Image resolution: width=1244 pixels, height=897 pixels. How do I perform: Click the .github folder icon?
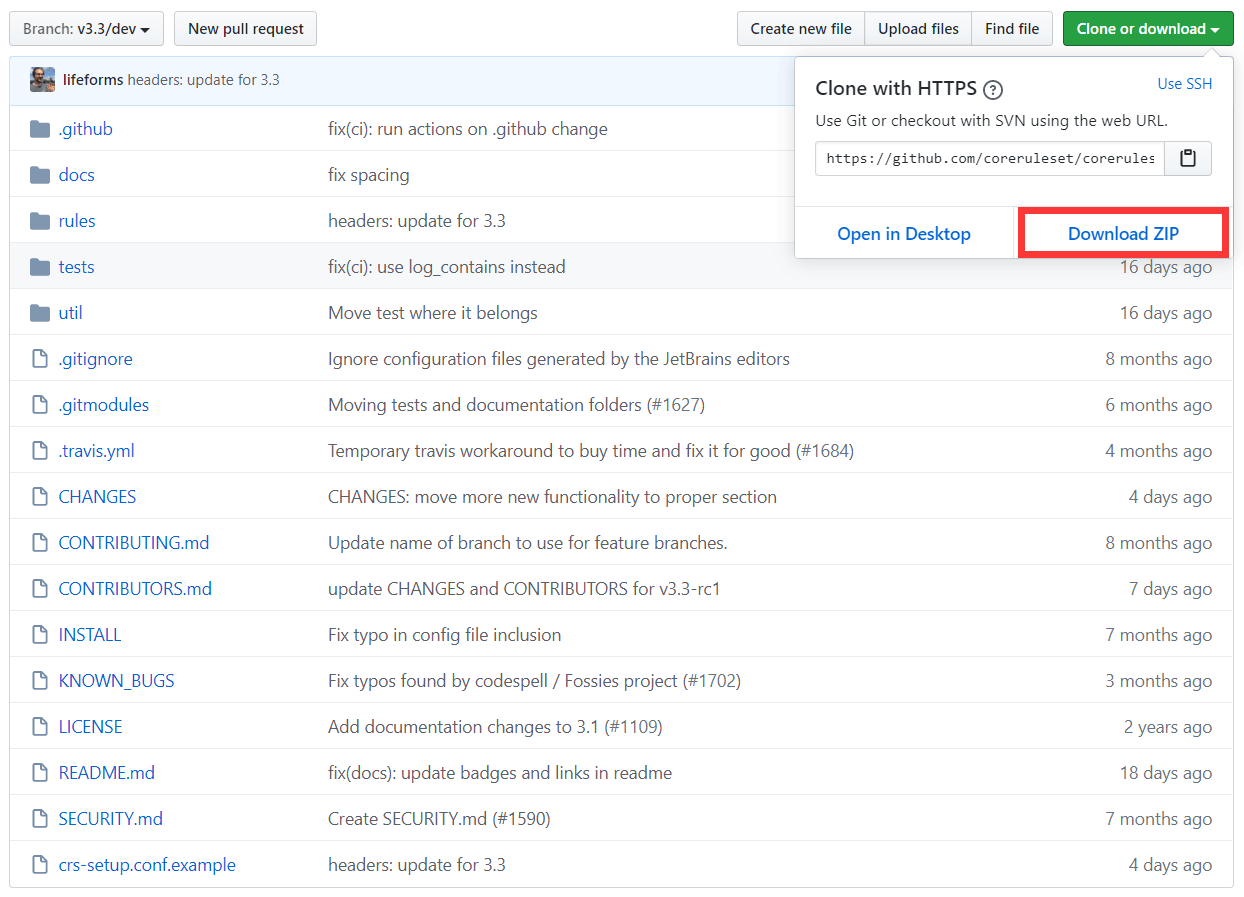[40, 129]
